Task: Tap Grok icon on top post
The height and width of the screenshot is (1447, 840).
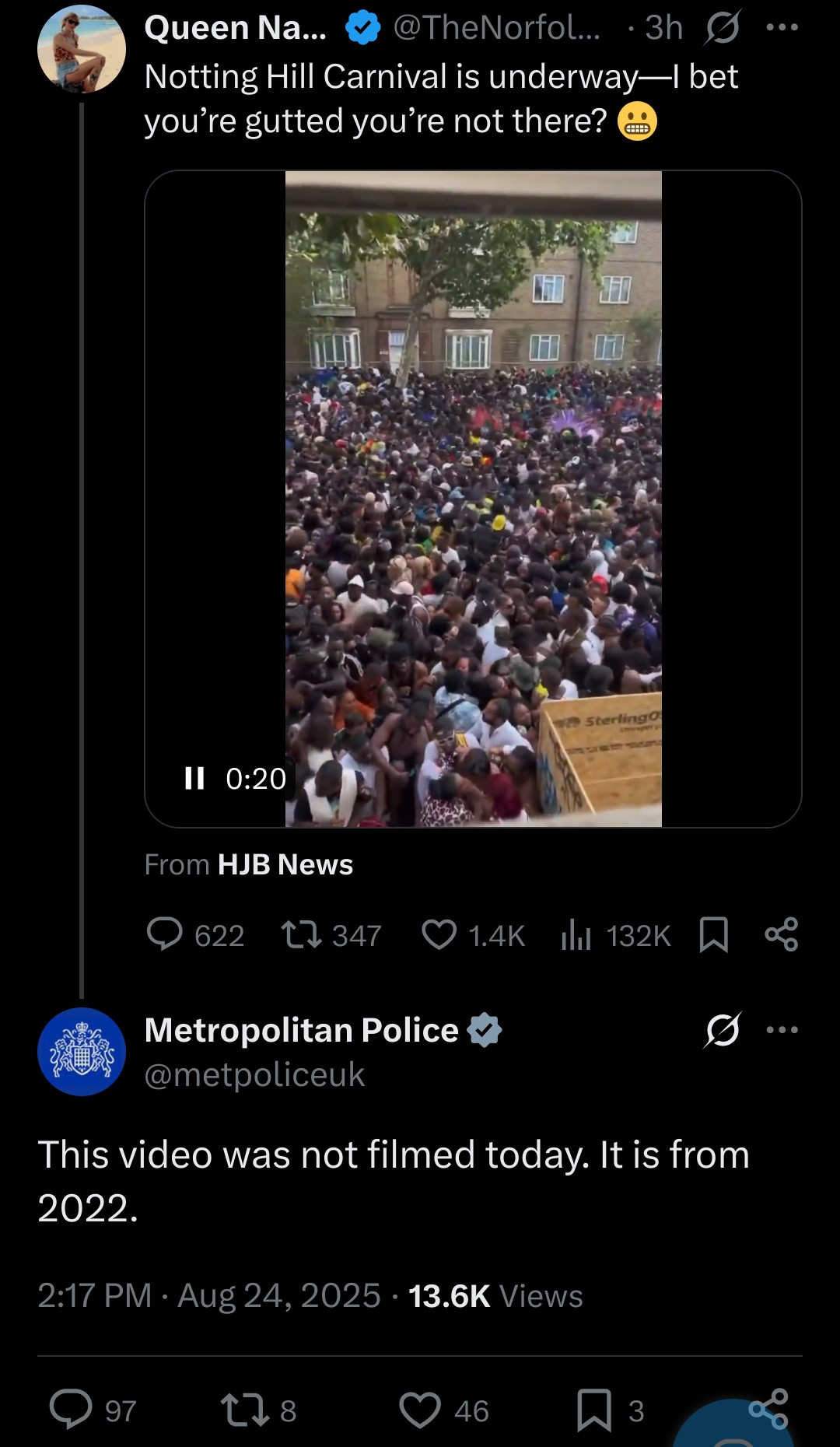Action: click(723, 28)
